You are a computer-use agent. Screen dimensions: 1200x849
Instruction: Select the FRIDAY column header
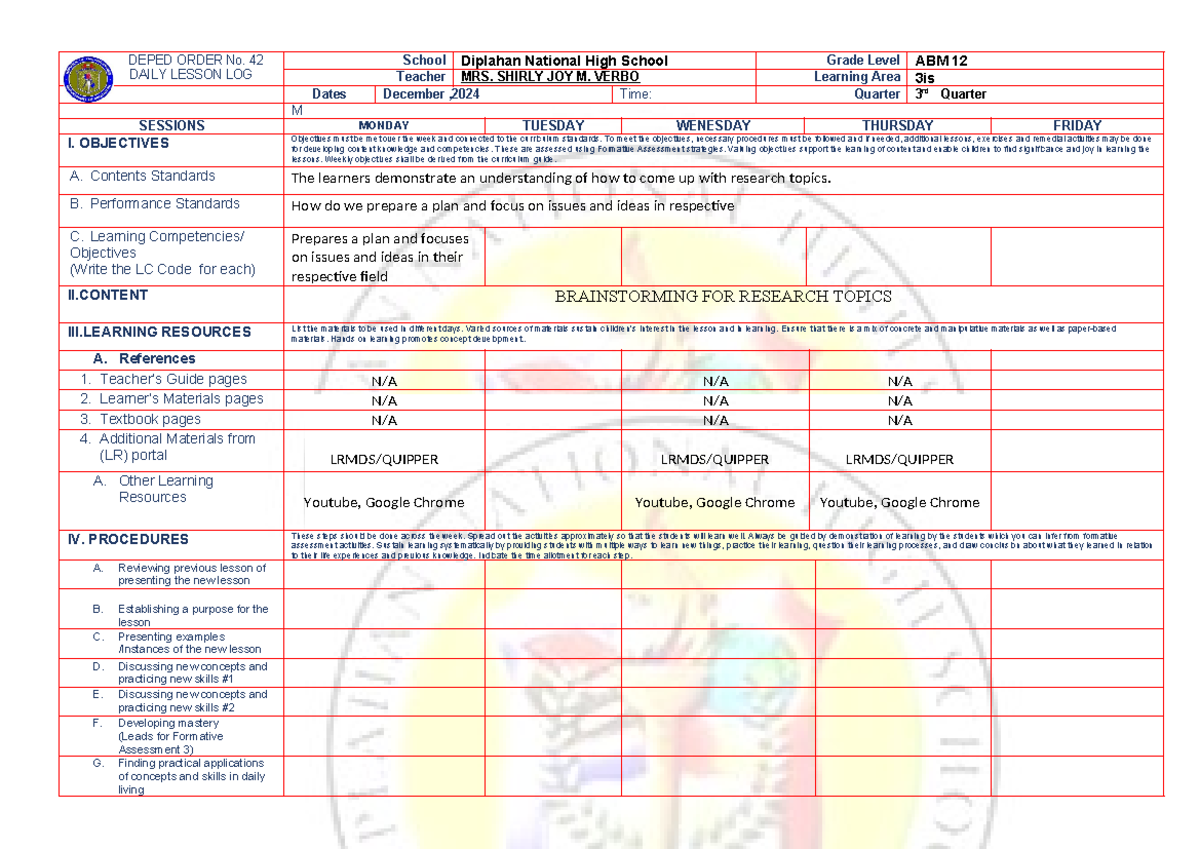point(1082,124)
